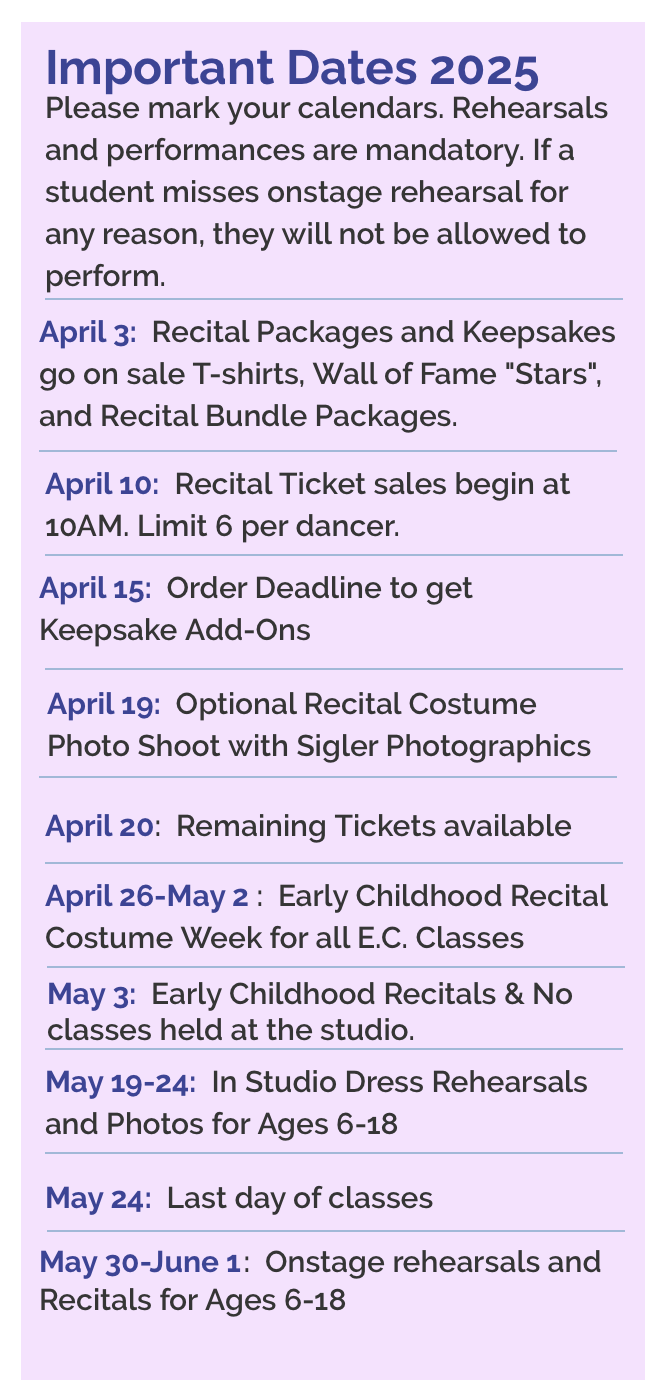The width and height of the screenshot is (662, 1394).
Task: Select the "May 19-24" date label
Action: (116, 1082)
